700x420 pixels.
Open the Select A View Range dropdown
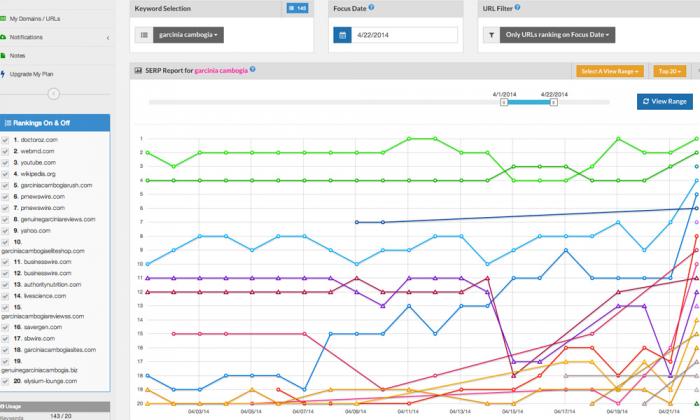610,71
